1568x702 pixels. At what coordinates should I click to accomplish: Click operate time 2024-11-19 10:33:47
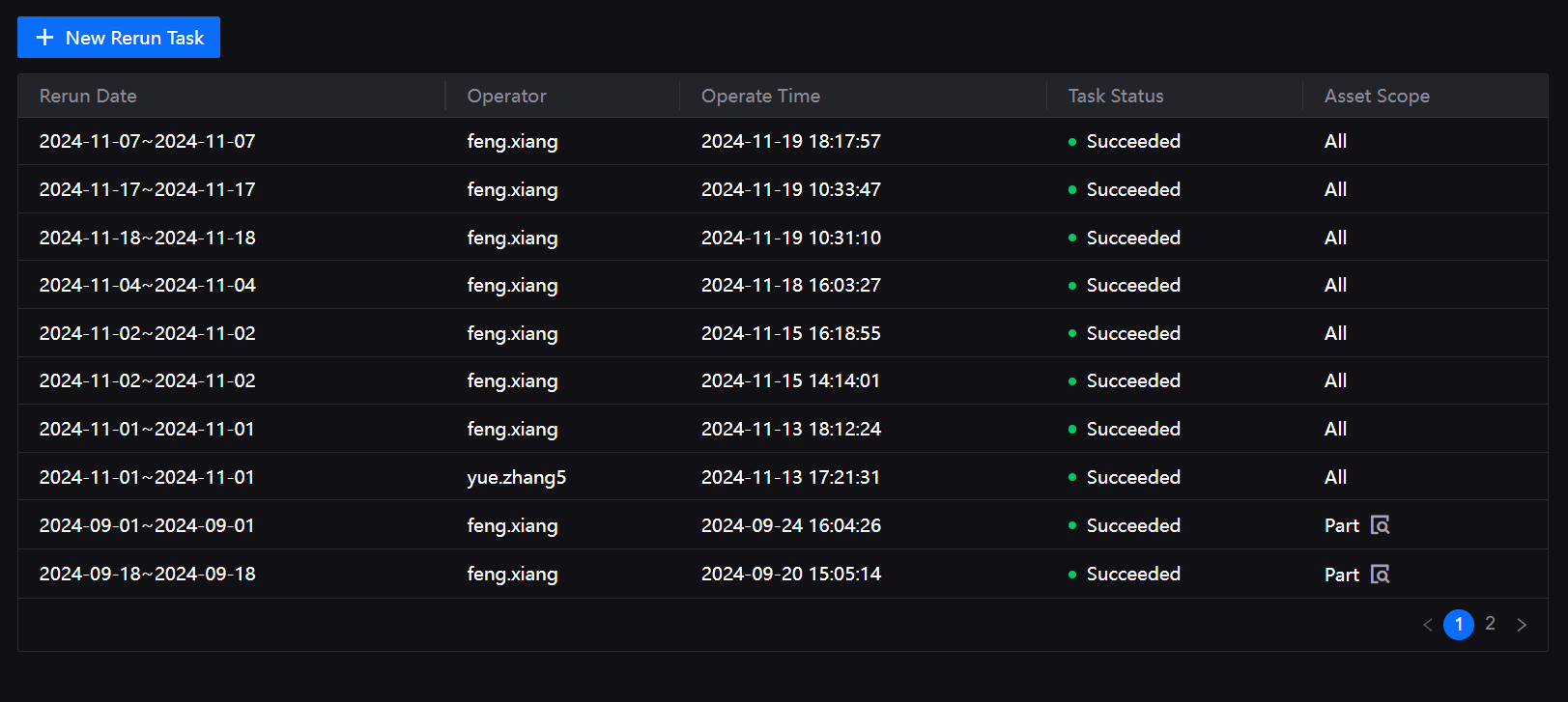pos(790,189)
